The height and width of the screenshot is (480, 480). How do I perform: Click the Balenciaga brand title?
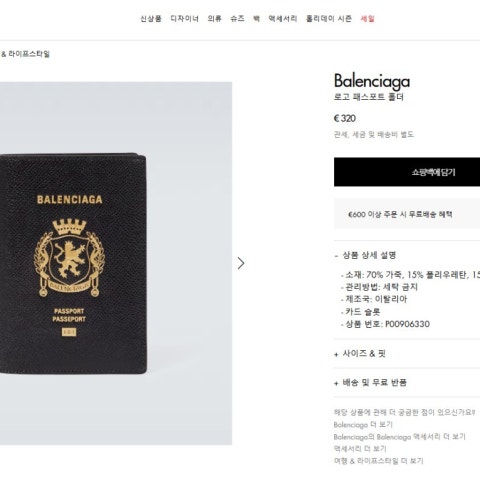[372, 81]
